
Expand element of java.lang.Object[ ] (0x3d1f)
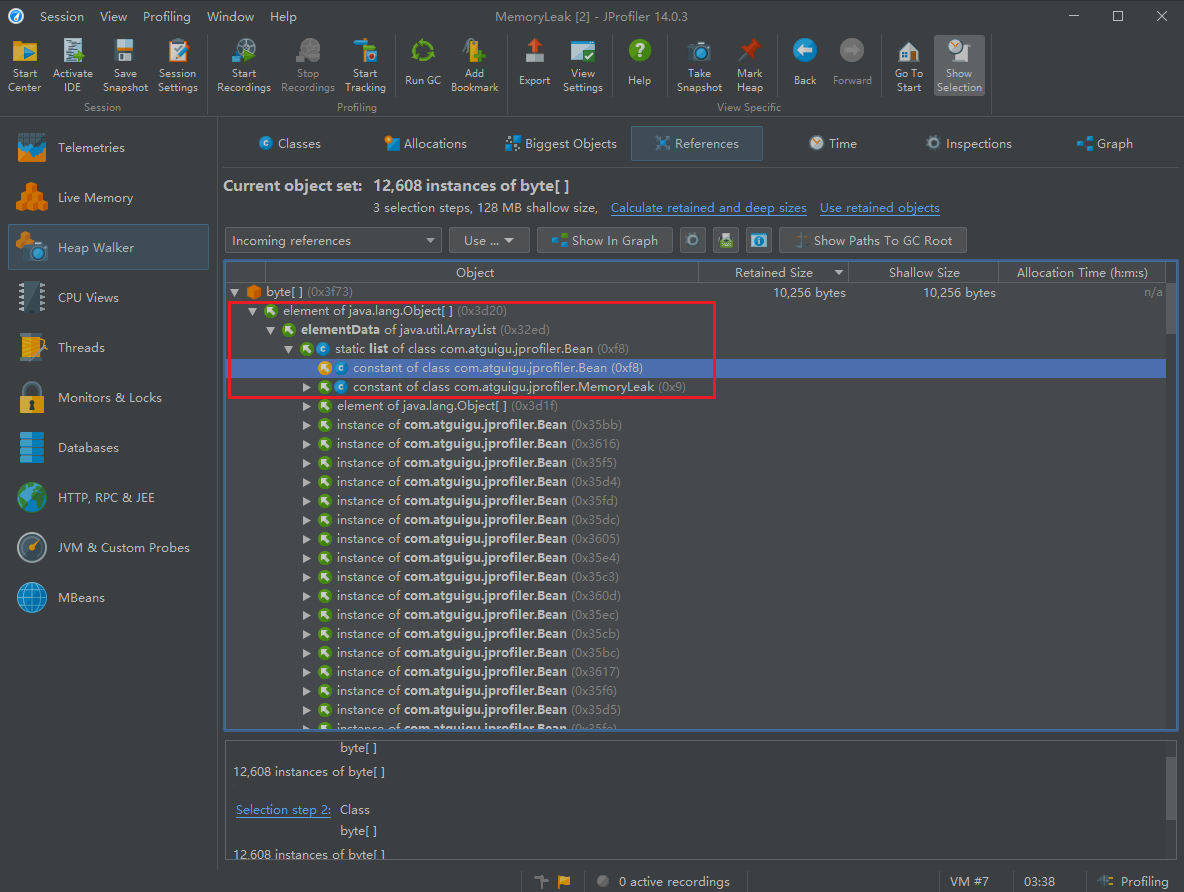pyautogui.click(x=307, y=406)
